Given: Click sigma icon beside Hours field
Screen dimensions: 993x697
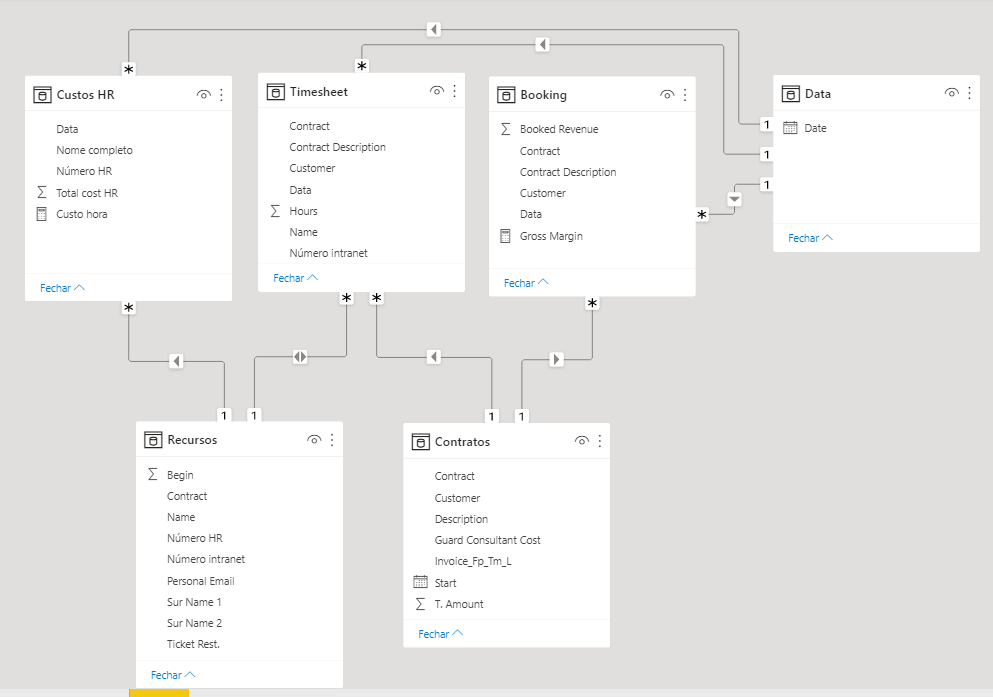Looking at the screenshot, I should [275, 211].
